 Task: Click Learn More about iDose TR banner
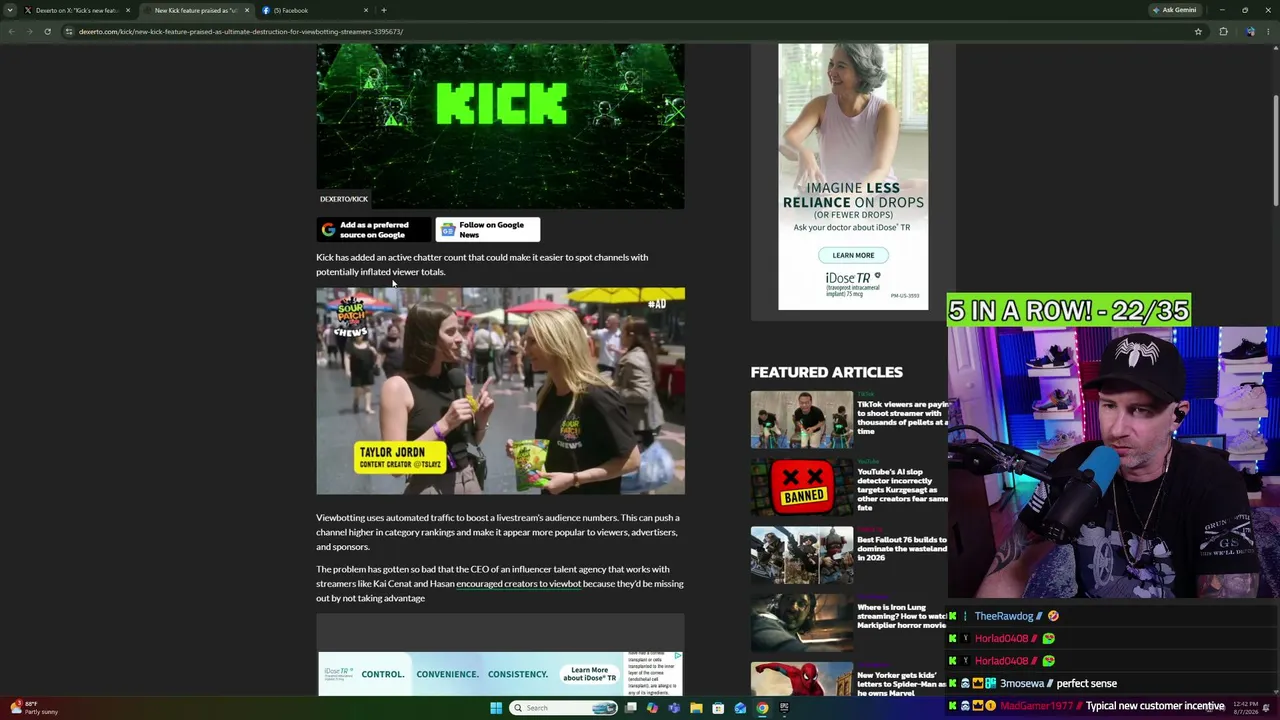click(589, 674)
